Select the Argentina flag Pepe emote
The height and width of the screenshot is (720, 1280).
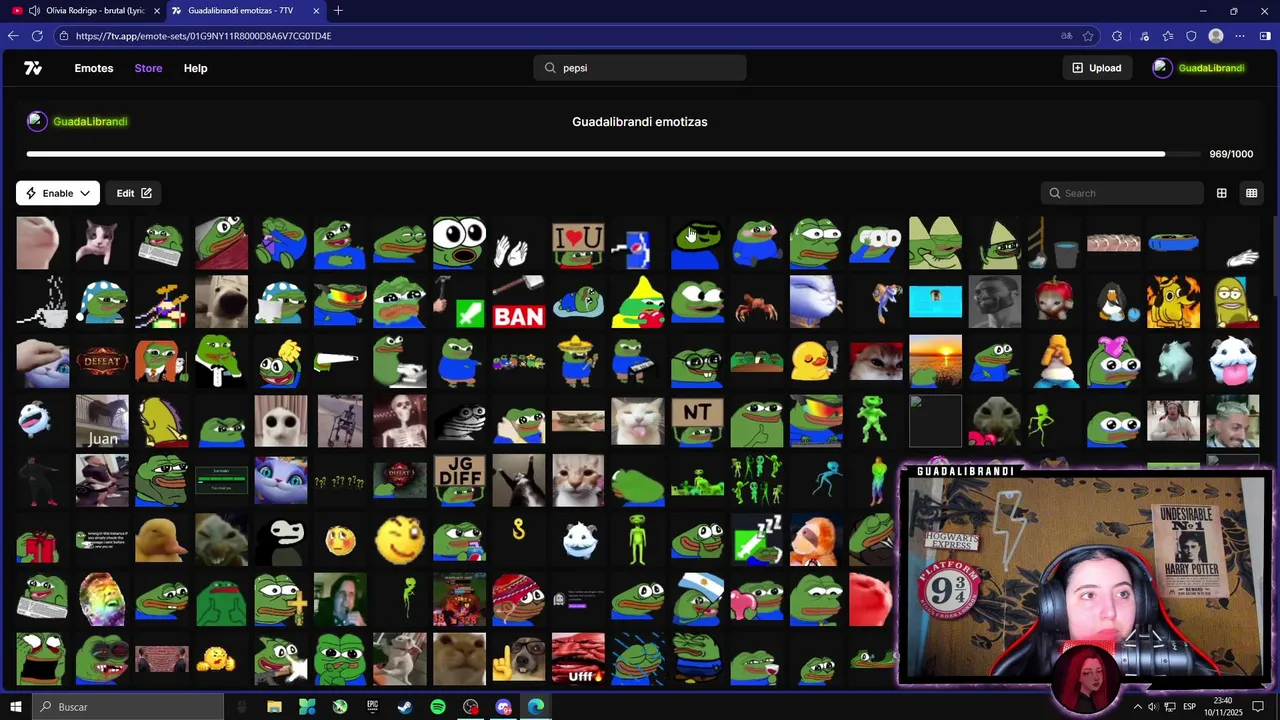(x=697, y=599)
